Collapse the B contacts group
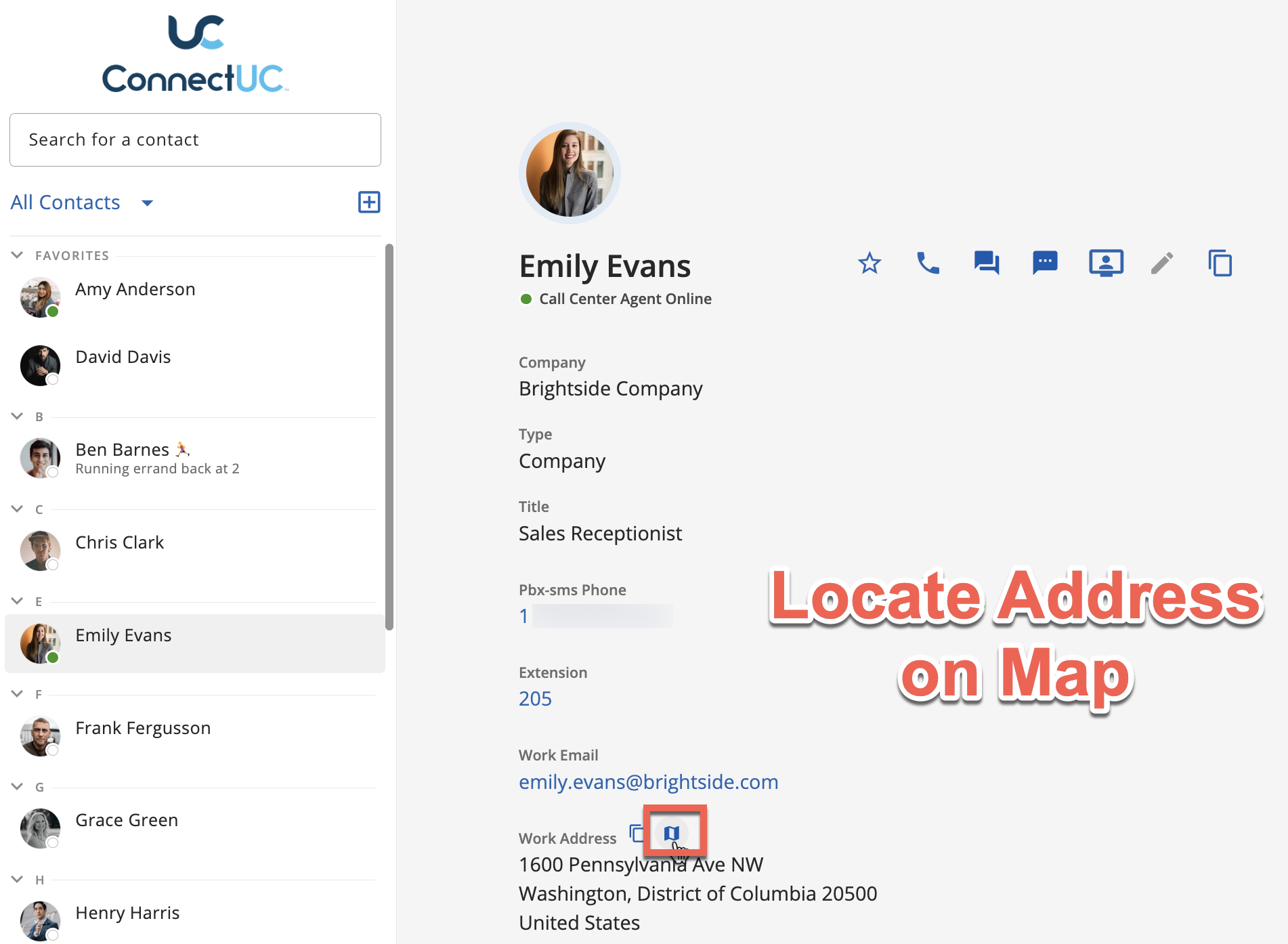Image resolution: width=1288 pixels, height=944 pixels. pyautogui.click(x=18, y=416)
